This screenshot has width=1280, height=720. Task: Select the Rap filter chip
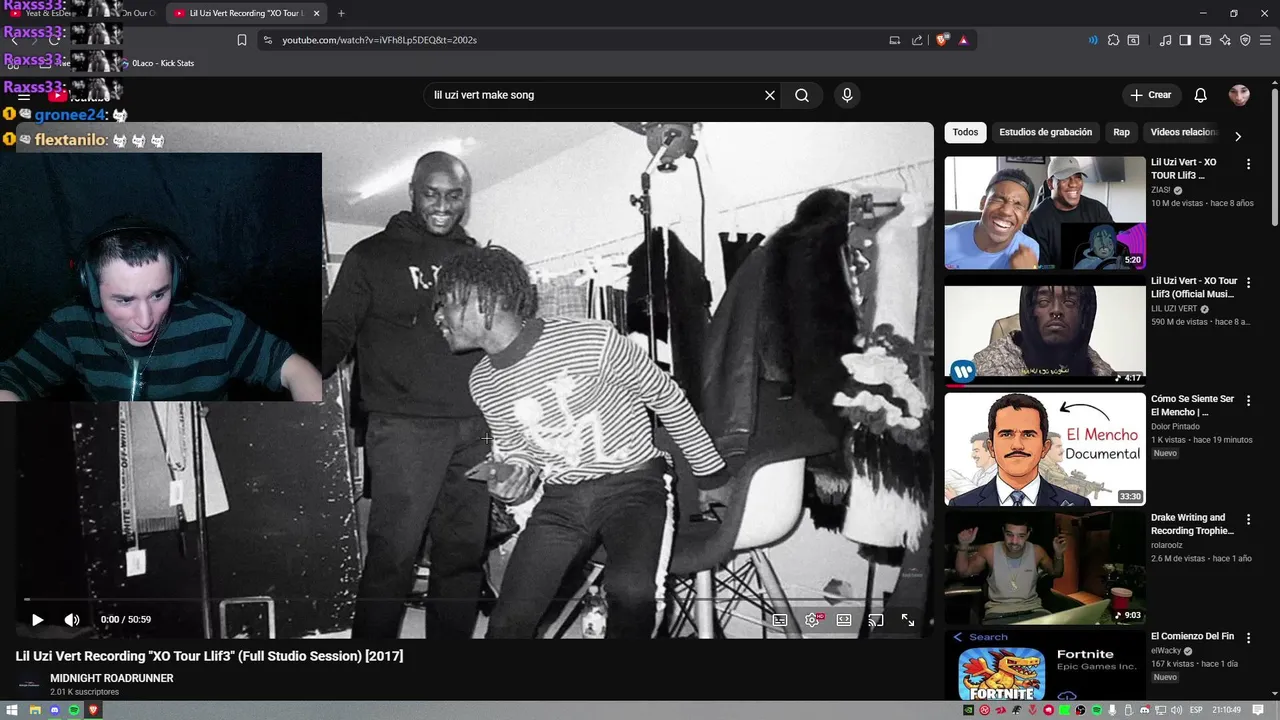[x=1121, y=132]
